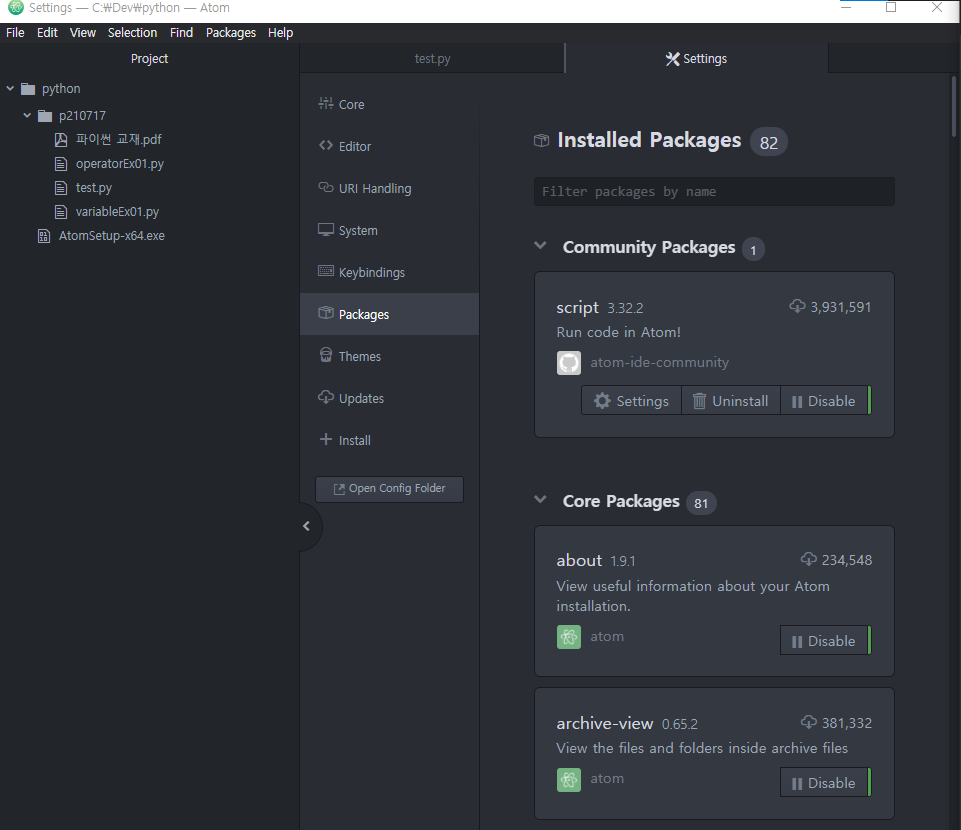Hide the tree view with arrow handle
Viewport: 961px width, 830px height.
[307, 526]
